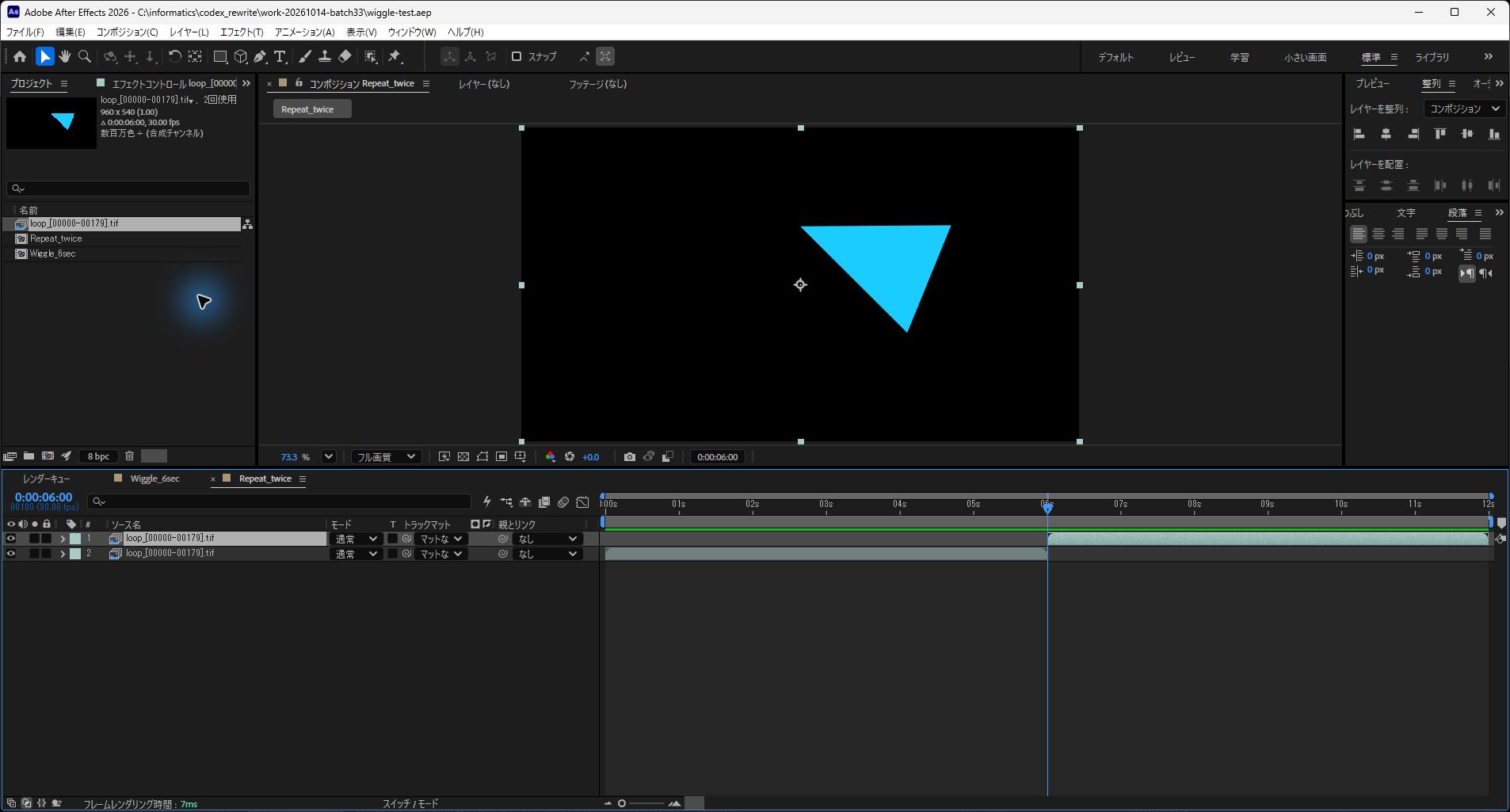Enable the スナップ checkbox
Viewport: 1510px width, 812px height.
(x=517, y=56)
